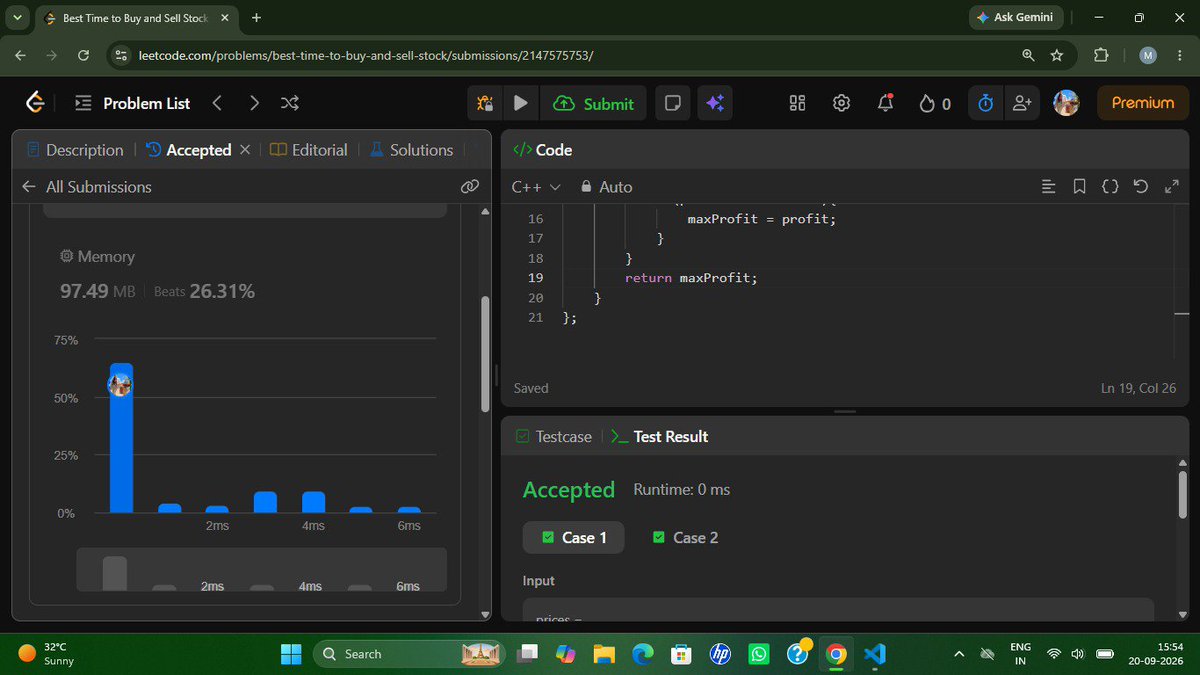The image size is (1200, 675).
Task: Open Chrome extensions puzzle icon
Action: pyautogui.click(x=1101, y=55)
